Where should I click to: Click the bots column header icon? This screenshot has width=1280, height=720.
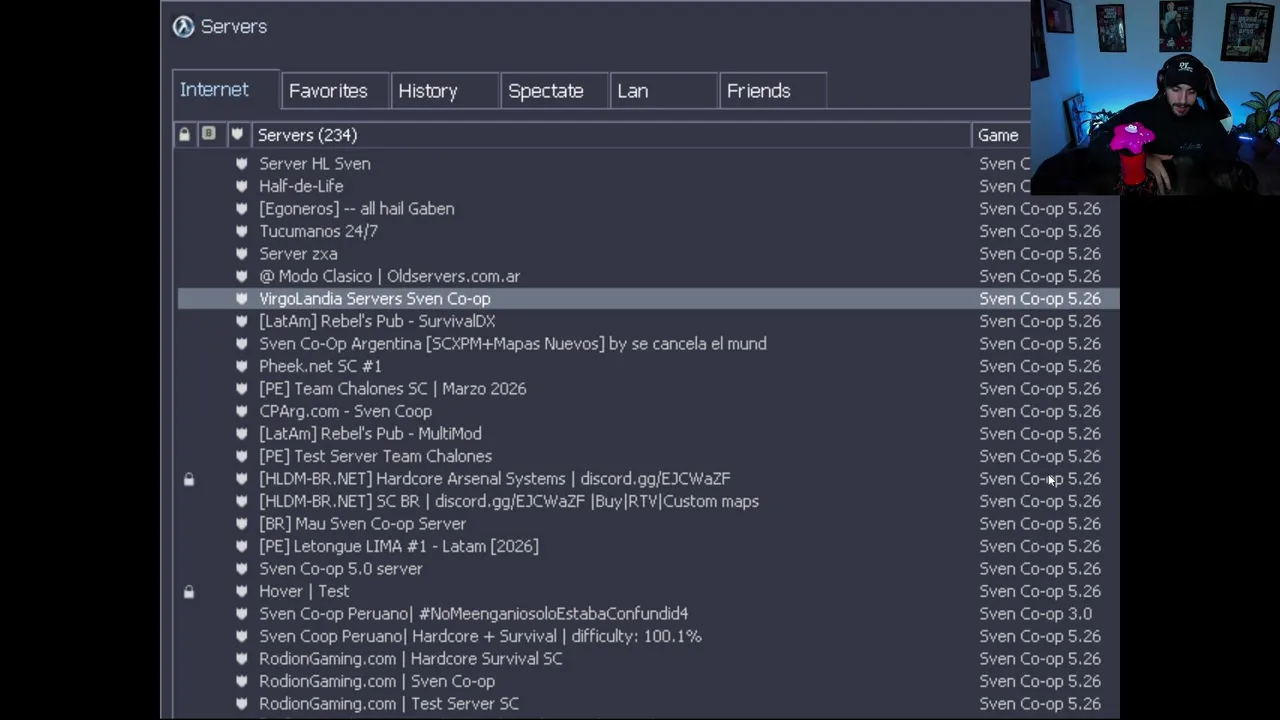(x=208, y=134)
